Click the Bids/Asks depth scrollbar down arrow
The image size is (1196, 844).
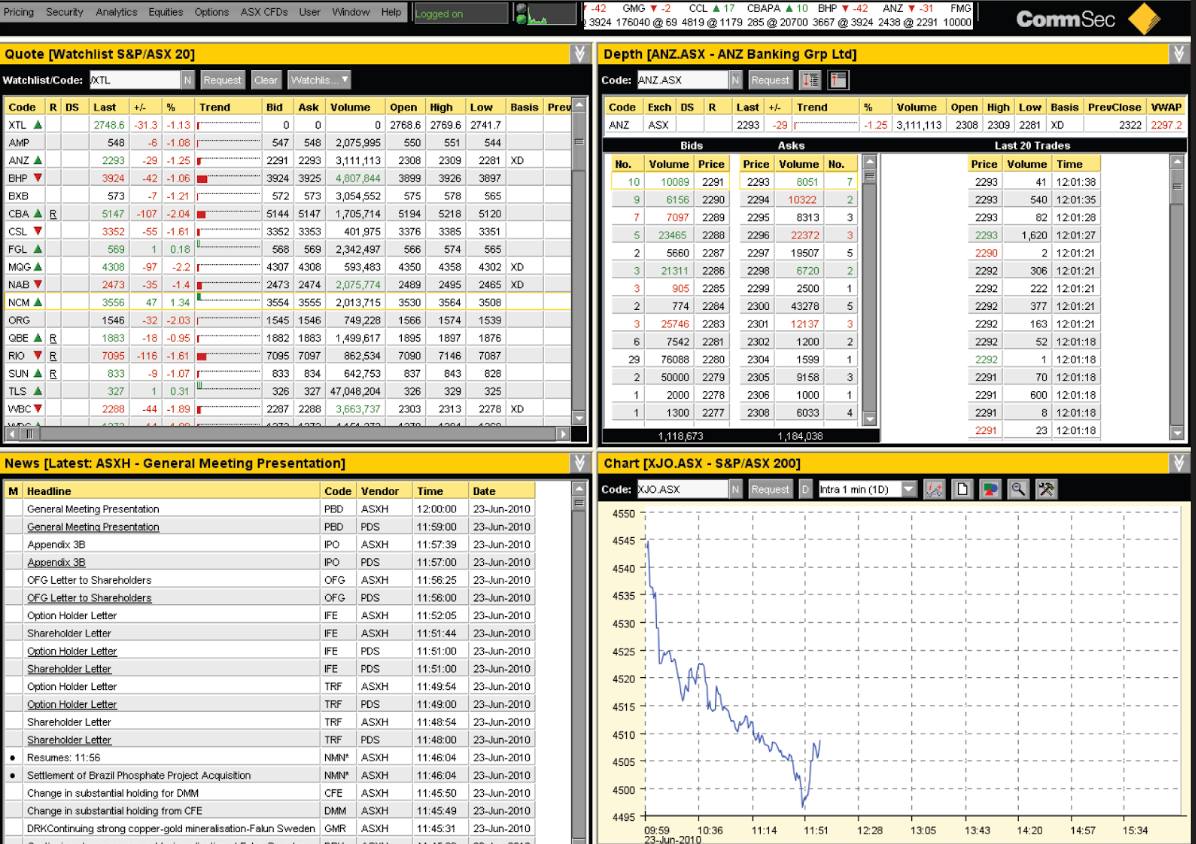pos(870,419)
